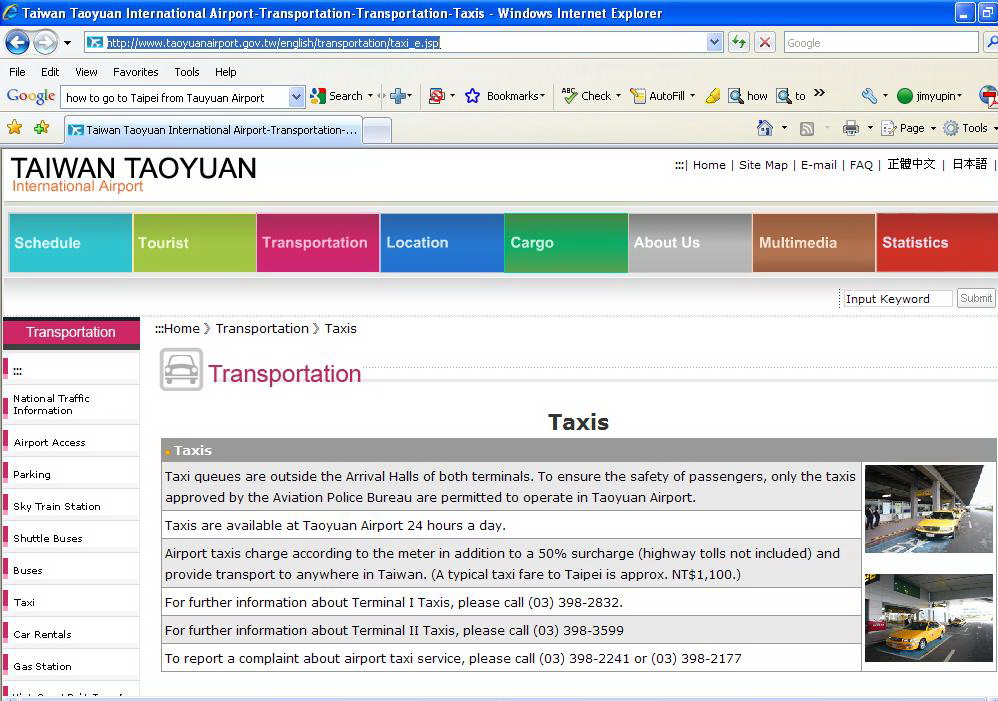Open the Tools menu in menu bar
The width and height of the screenshot is (998, 701).
click(x=186, y=72)
